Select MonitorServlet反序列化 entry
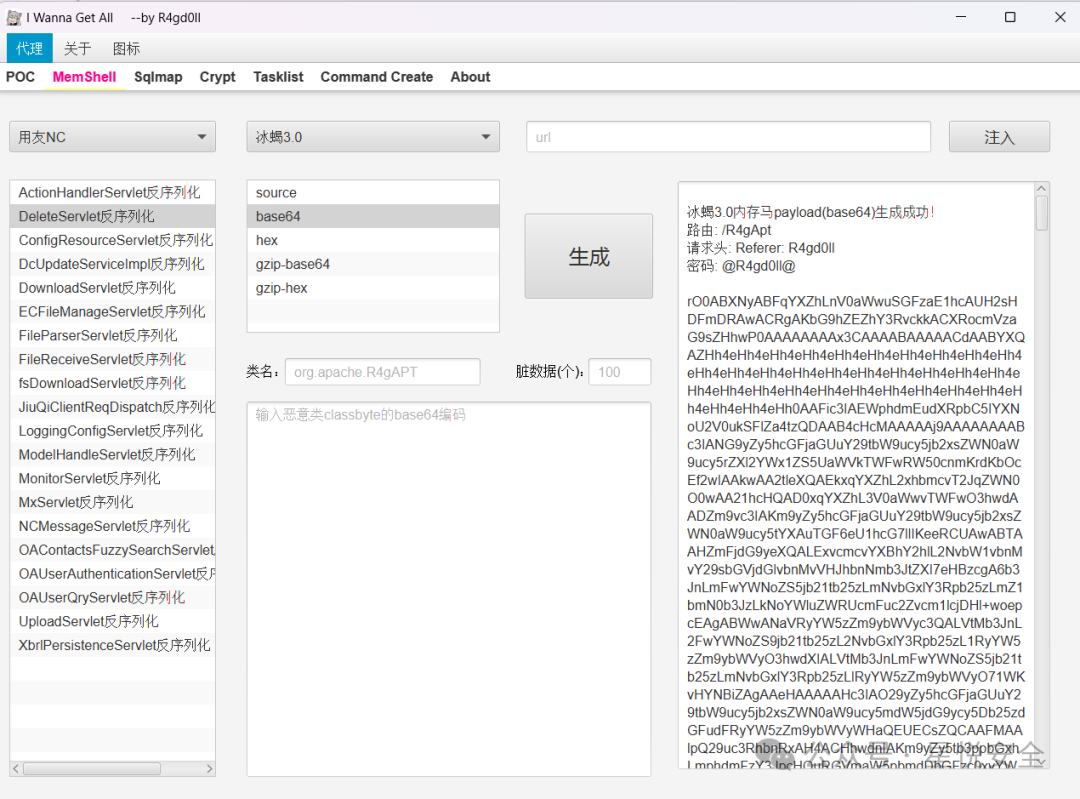This screenshot has height=799, width=1080. (112, 479)
